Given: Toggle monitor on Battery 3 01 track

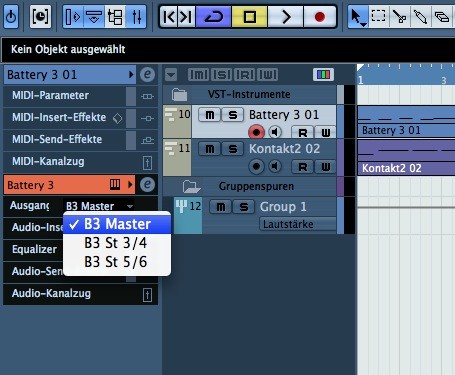Looking at the screenshot, I should click(x=275, y=132).
